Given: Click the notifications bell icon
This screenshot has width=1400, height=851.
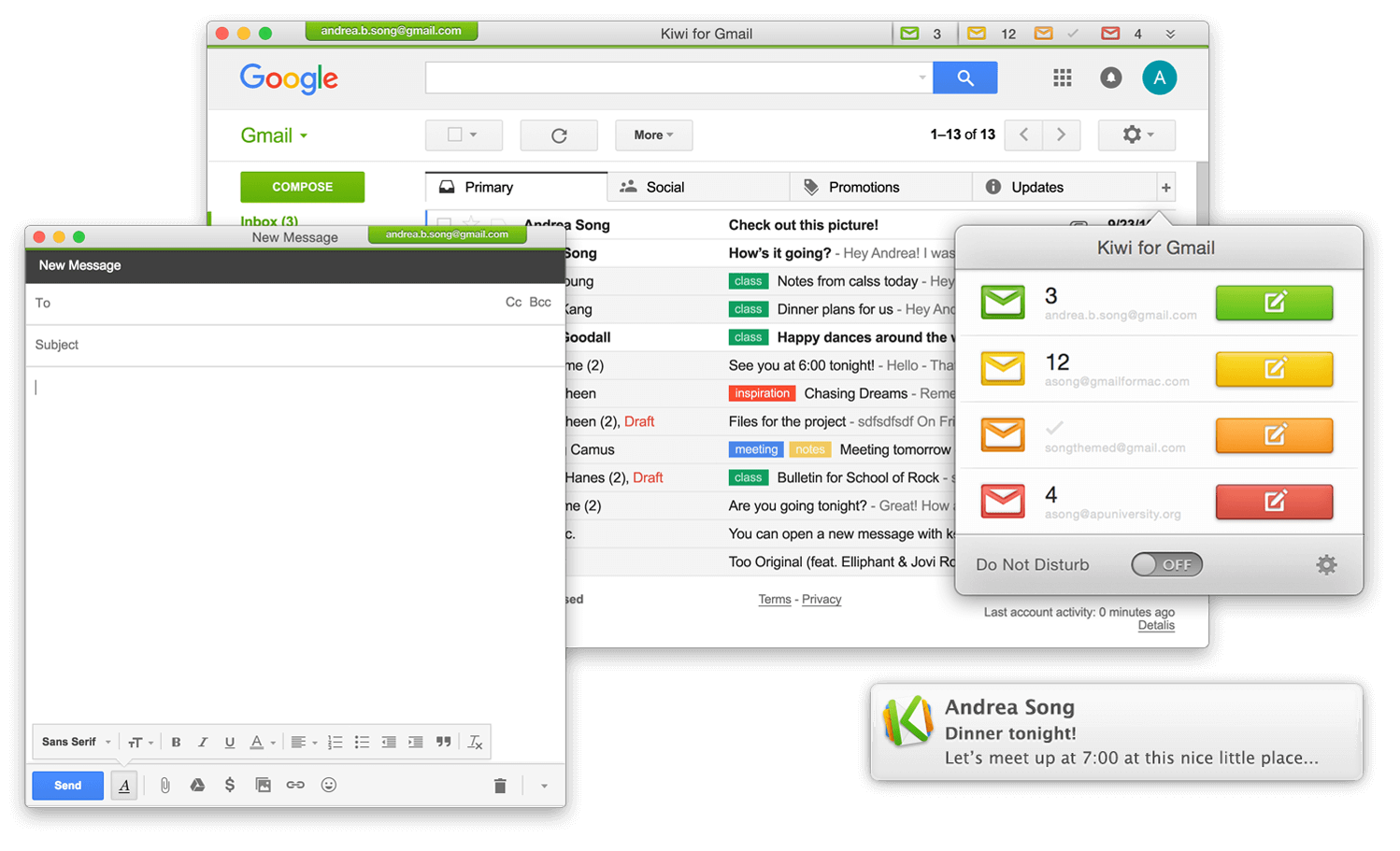Looking at the screenshot, I should point(1110,78).
